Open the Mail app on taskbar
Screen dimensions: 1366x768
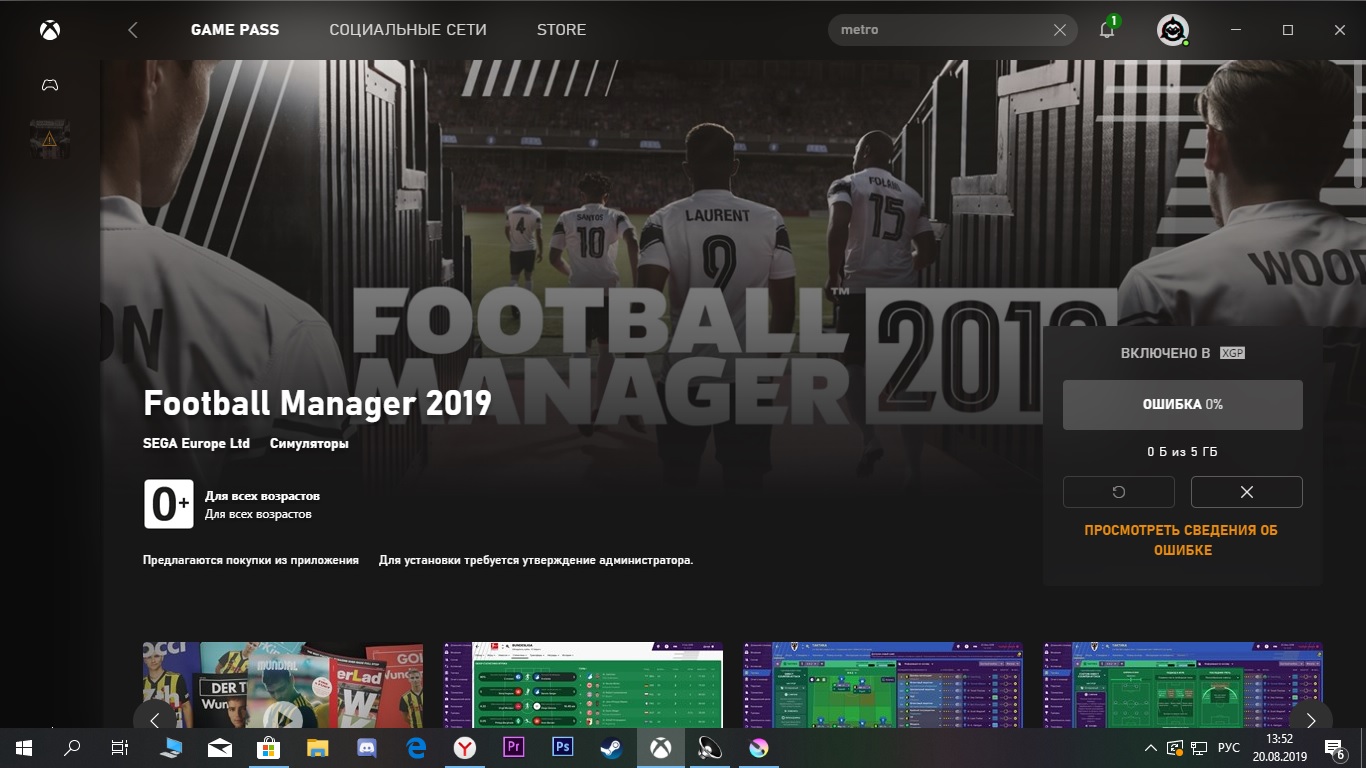(220, 748)
